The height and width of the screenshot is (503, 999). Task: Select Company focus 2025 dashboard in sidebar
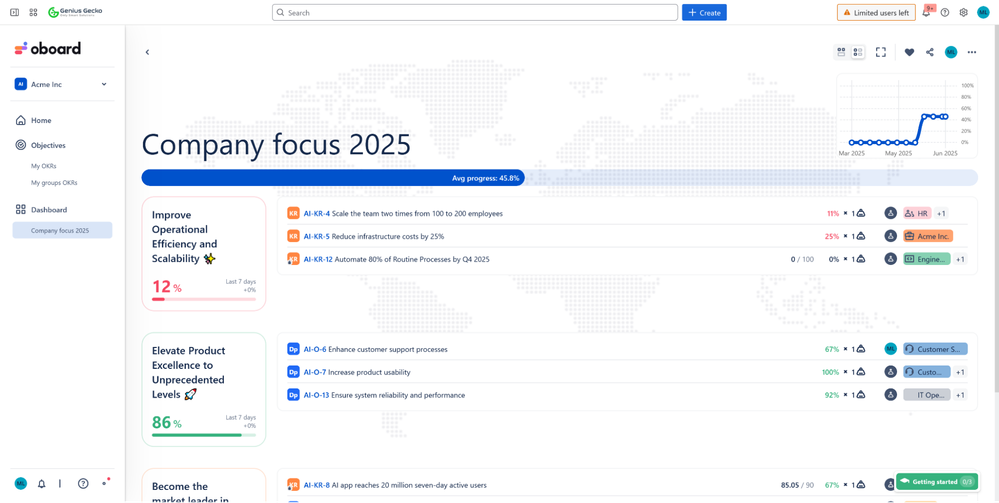[62, 230]
